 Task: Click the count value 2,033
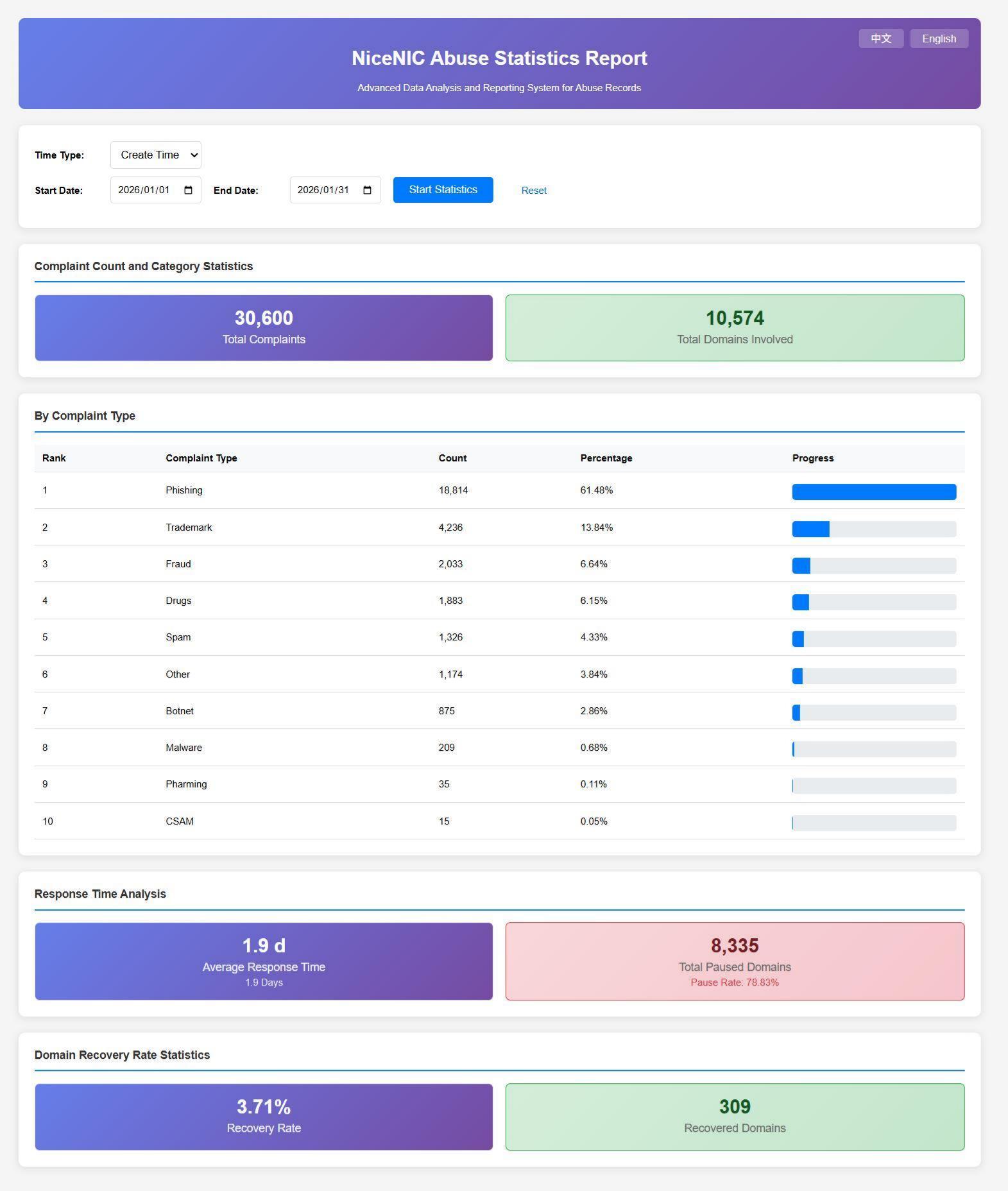click(x=450, y=564)
